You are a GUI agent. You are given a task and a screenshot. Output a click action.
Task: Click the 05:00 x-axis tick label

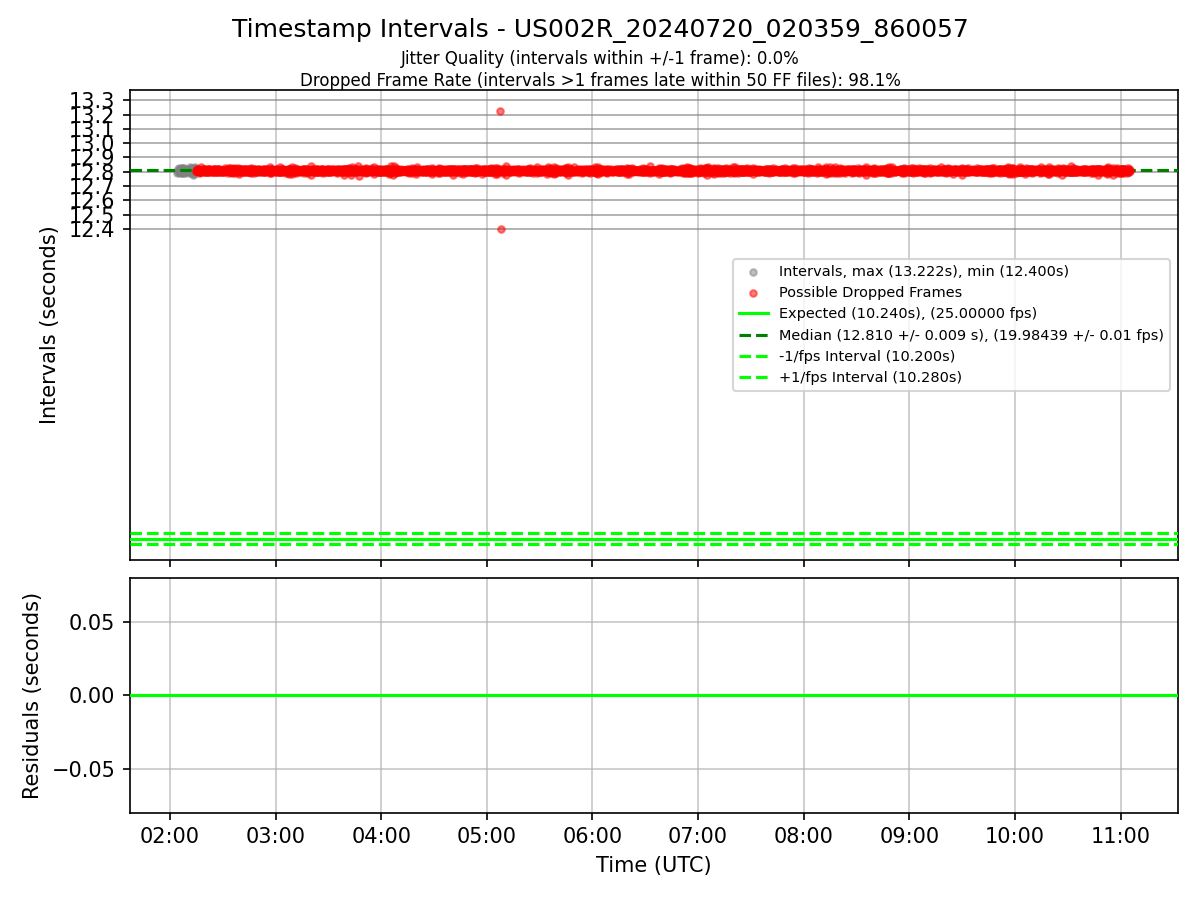[x=487, y=836]
